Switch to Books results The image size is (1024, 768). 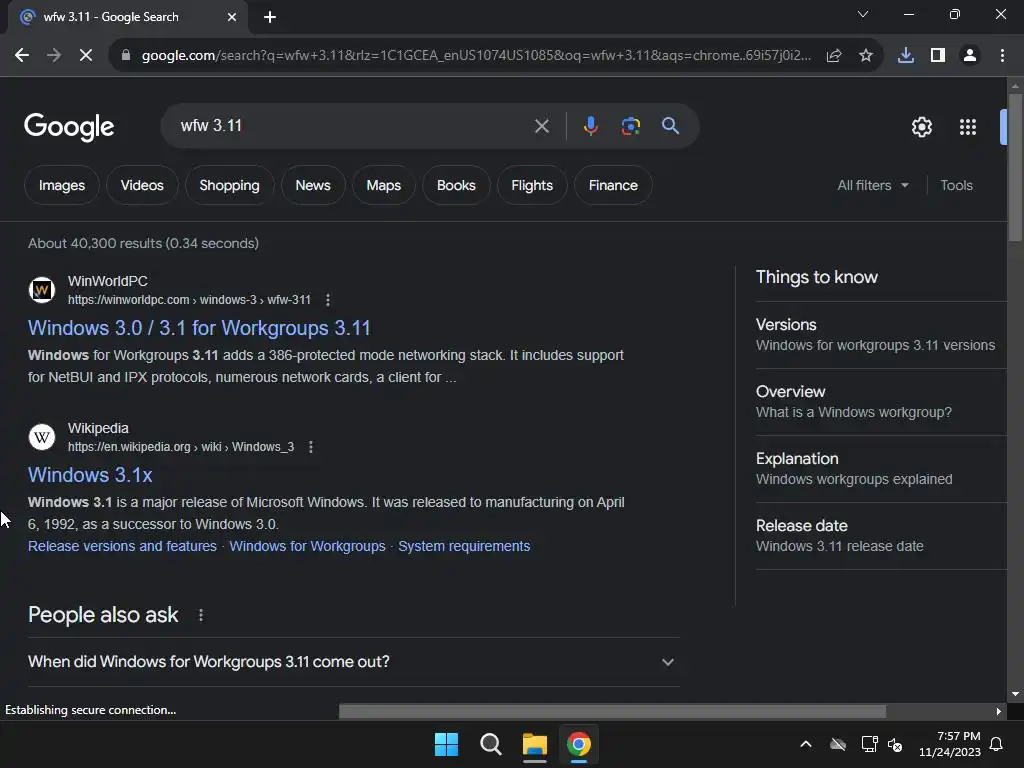click(456, 185)
